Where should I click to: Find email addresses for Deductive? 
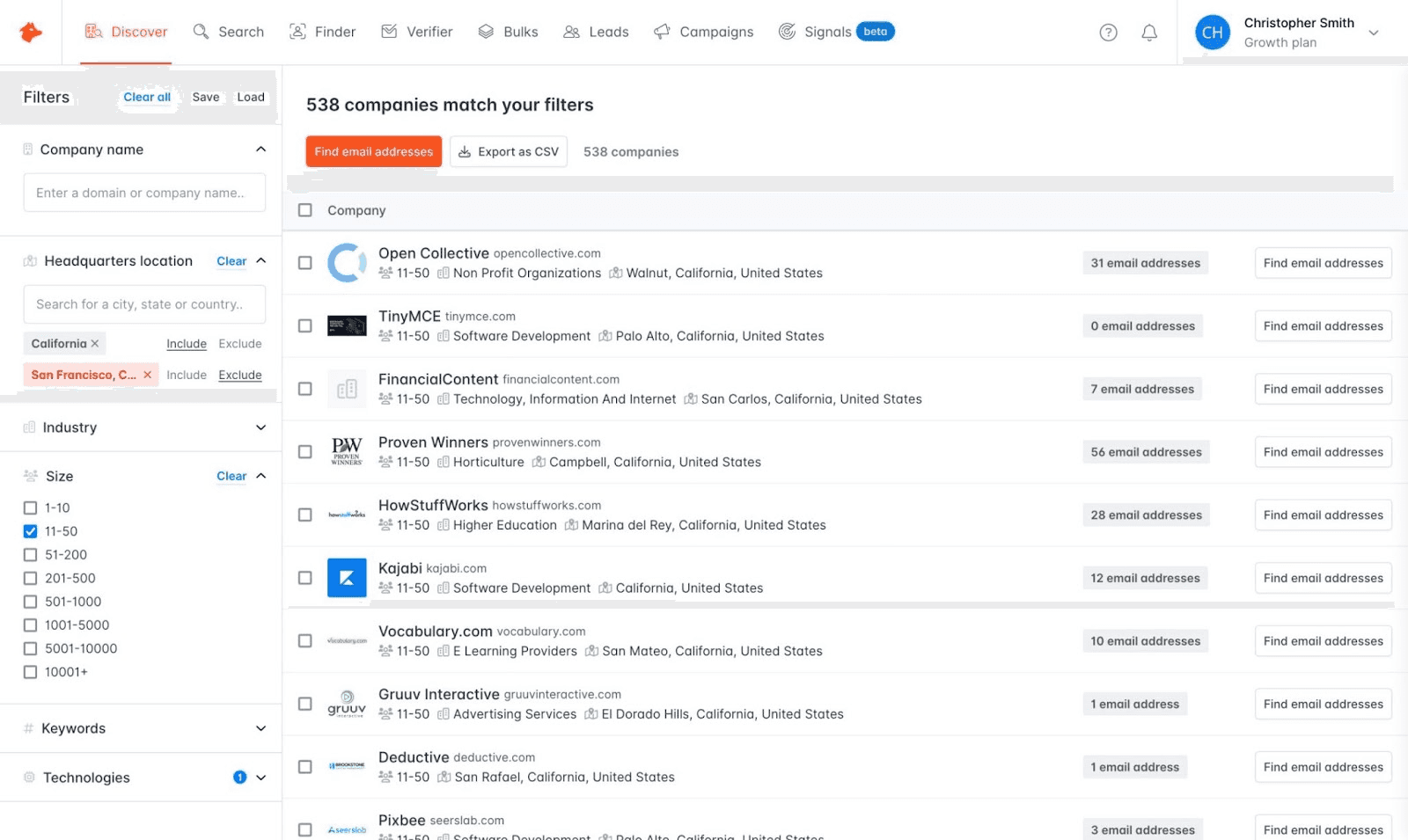[1323, 767]
